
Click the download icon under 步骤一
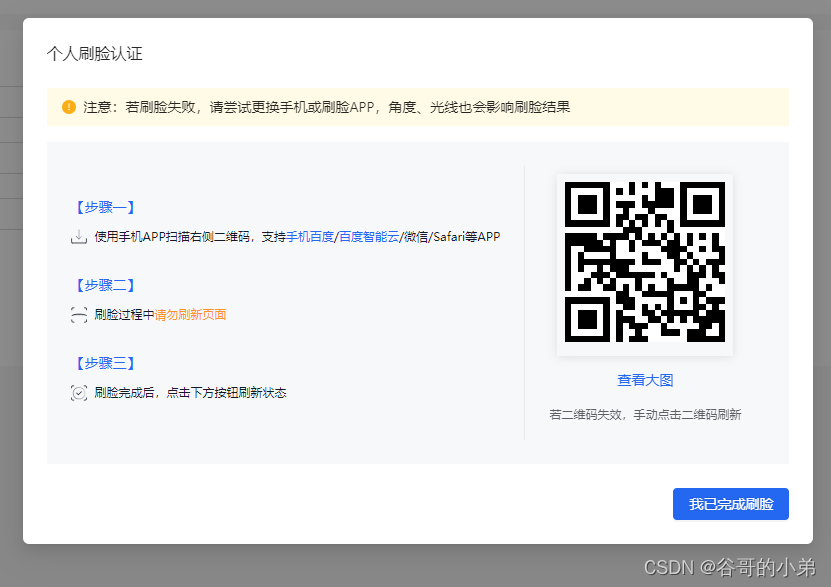pyautogui.click(x=79, y=237)
